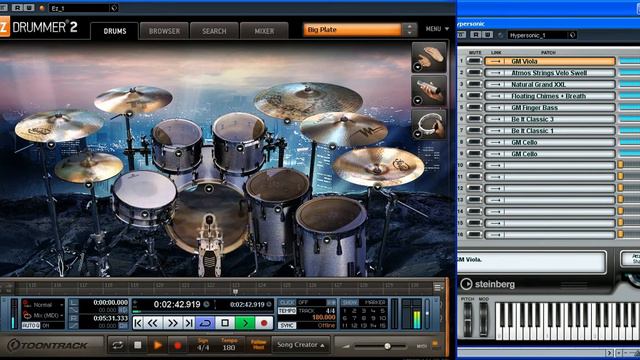Click the steinberg logo in Hypersonic
Image resolution: width=640 pixels, height=360 pixels.
(488, 284)
